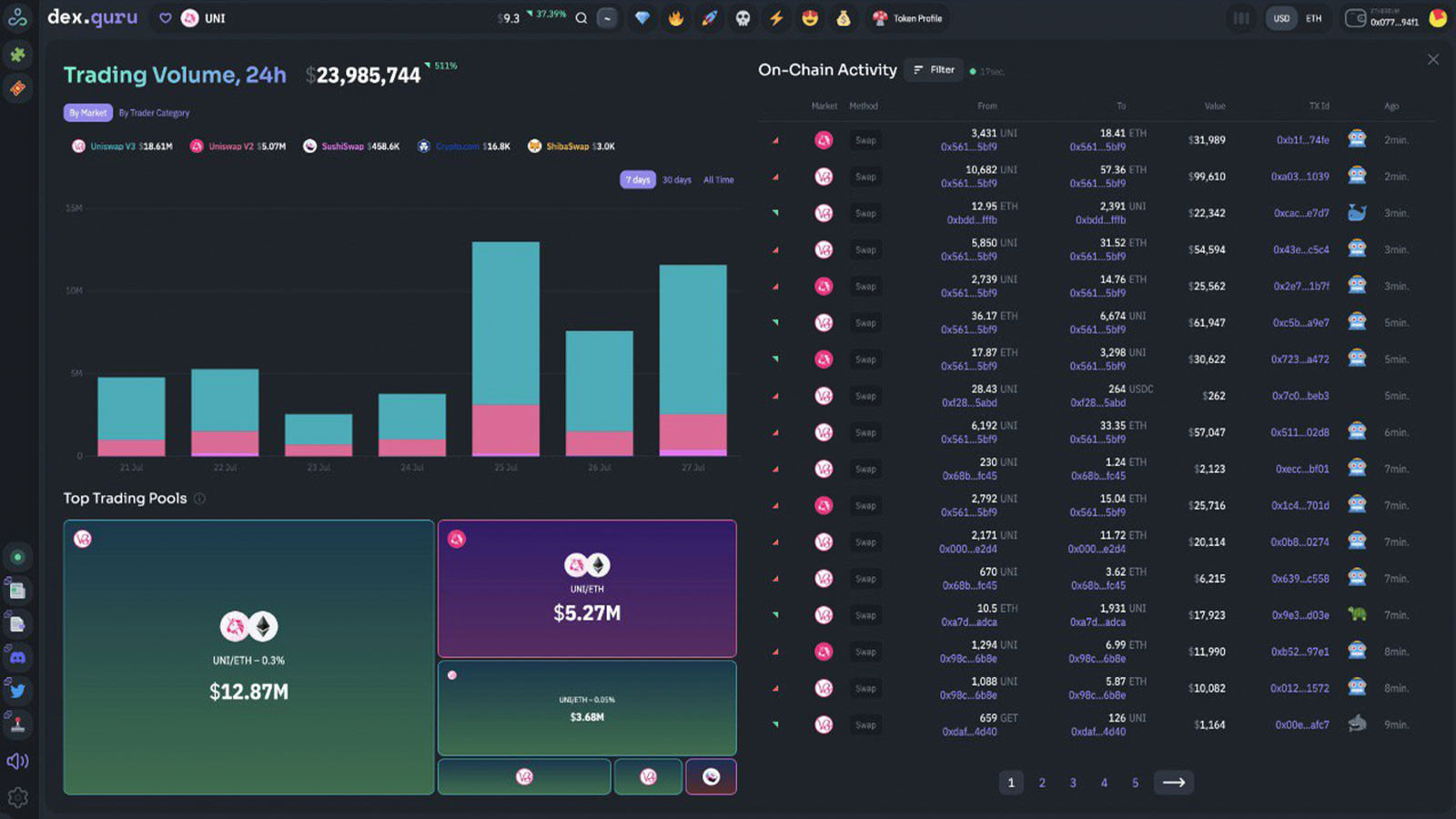
Task: Toggle sound with the speaker icon
Action: pyautogui.click(x=17, y=761)
